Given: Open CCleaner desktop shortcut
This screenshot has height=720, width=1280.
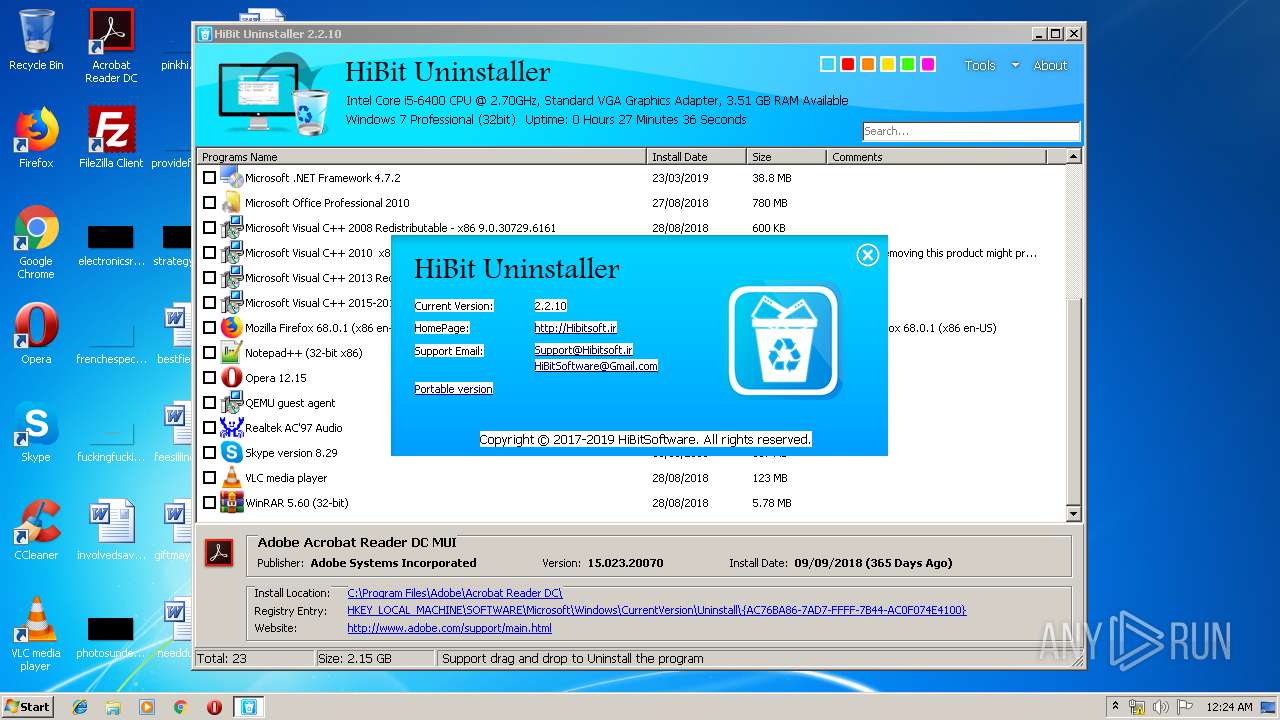Looking at the screenshot, I should point(36,530).
